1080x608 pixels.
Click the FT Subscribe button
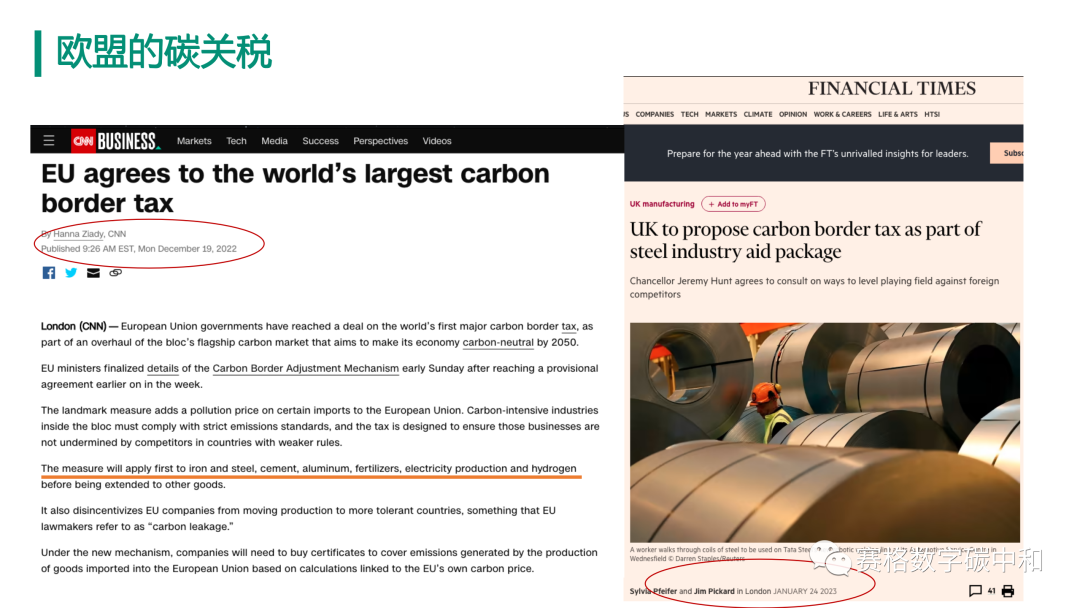point(1006,153)
